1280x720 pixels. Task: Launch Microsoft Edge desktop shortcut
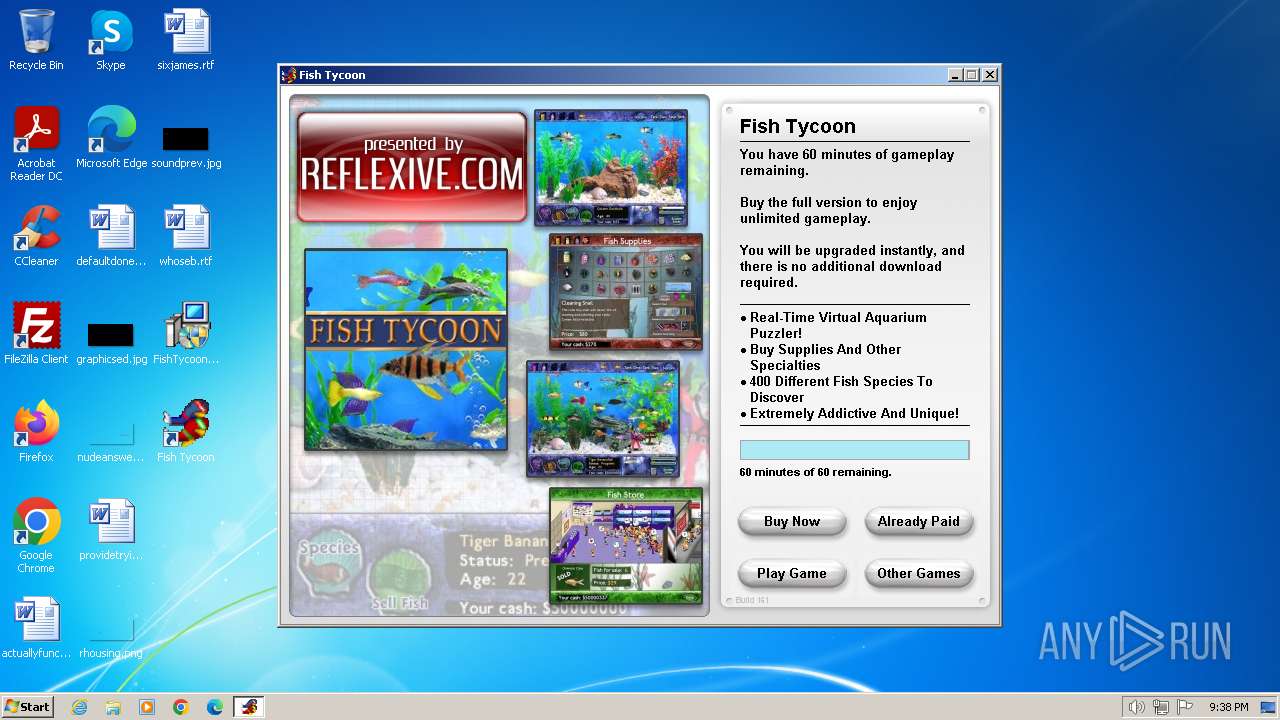111,138
